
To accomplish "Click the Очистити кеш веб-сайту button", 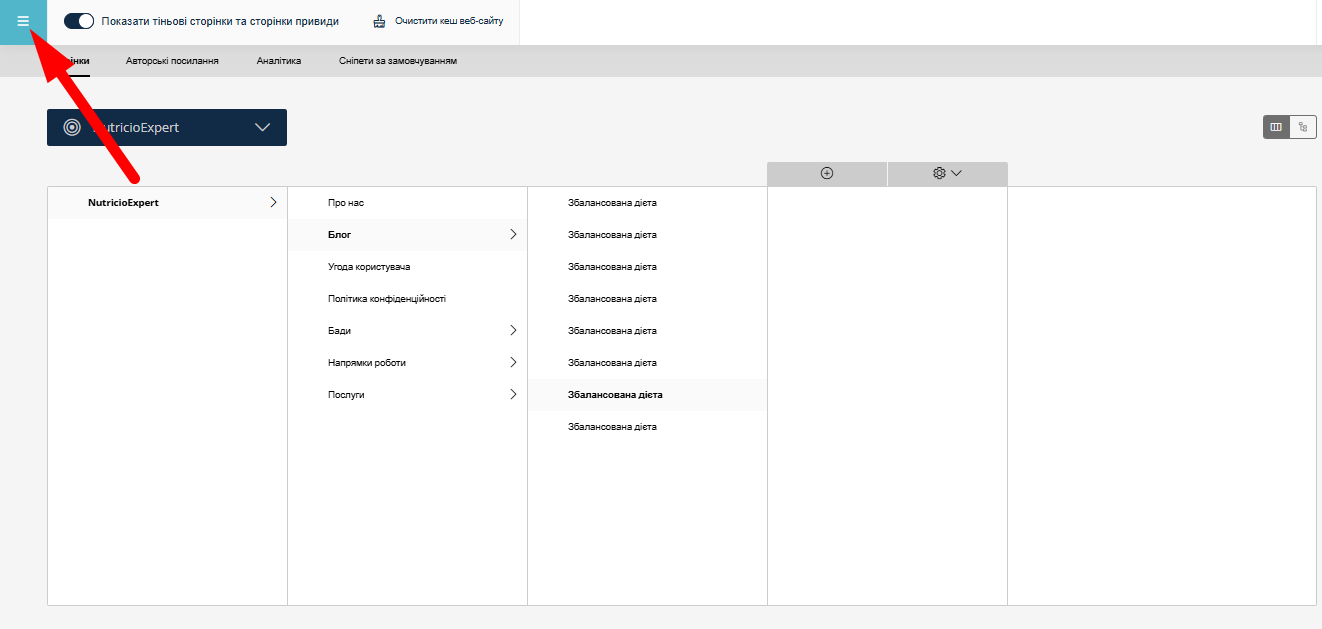I will click(449, 21).
